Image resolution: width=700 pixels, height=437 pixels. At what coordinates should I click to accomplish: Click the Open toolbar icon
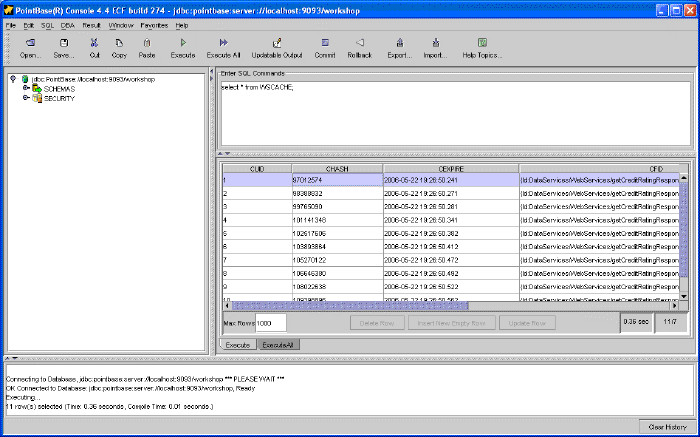(30, 43)
